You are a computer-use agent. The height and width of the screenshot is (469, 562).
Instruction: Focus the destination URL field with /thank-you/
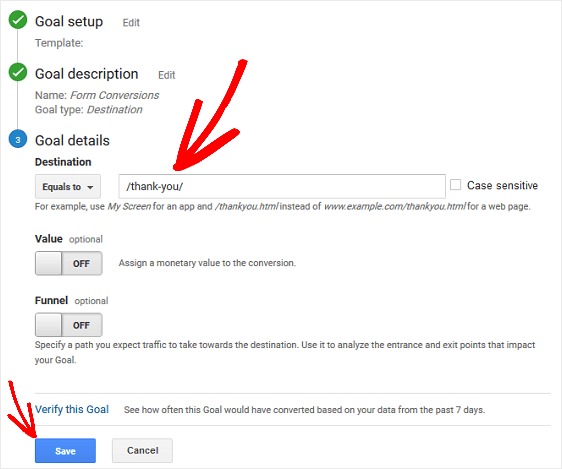[x=282, y=186]
